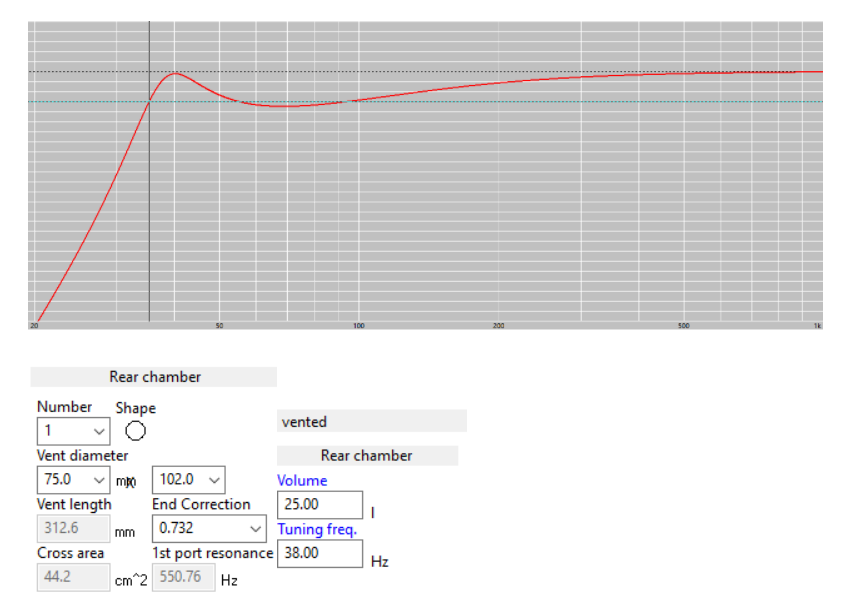Click the vertical cursor line on the graph
The image size is (844, 612).
149,200
